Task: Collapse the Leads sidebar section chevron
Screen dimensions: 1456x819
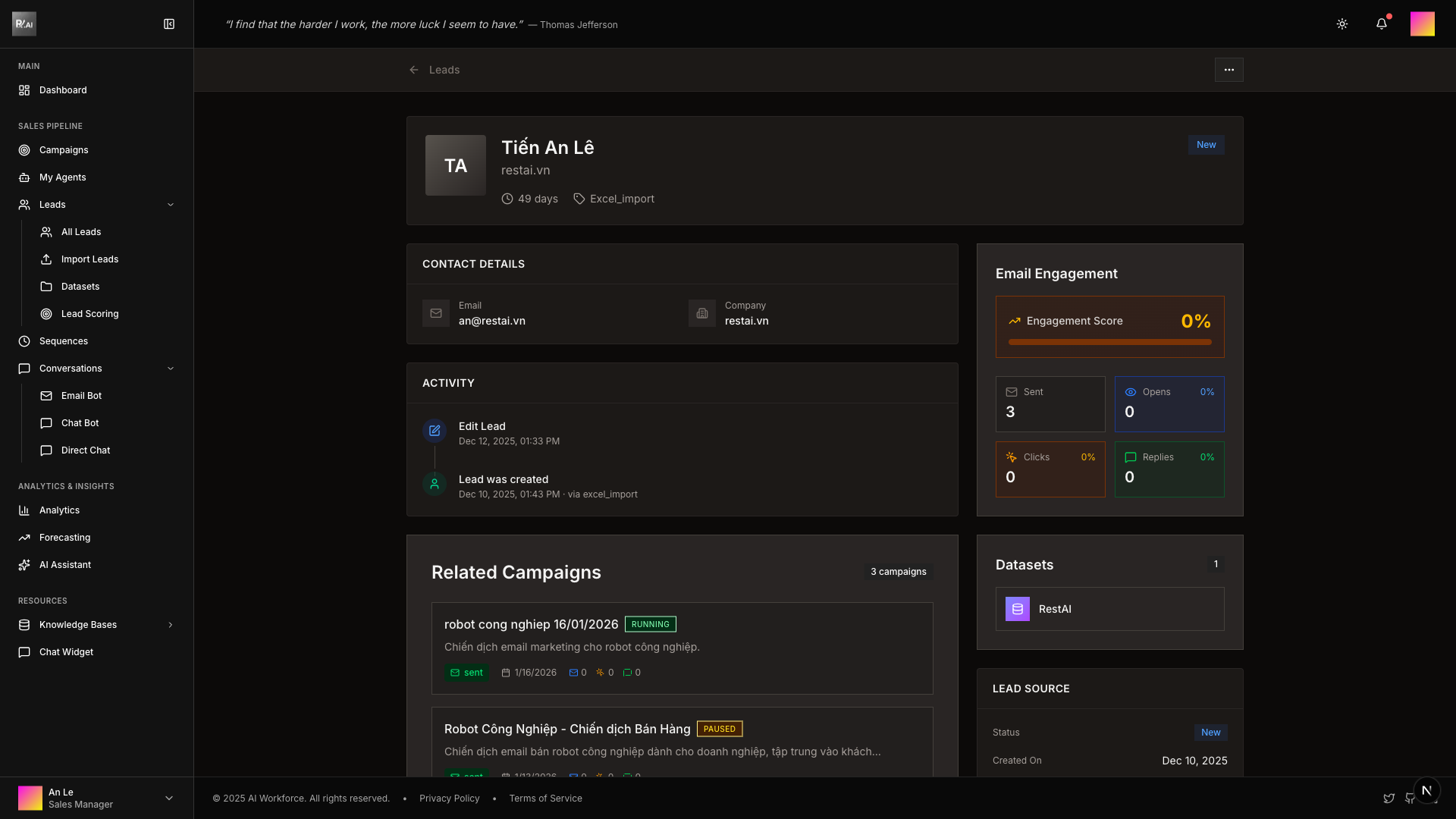Action: point(171,205)
